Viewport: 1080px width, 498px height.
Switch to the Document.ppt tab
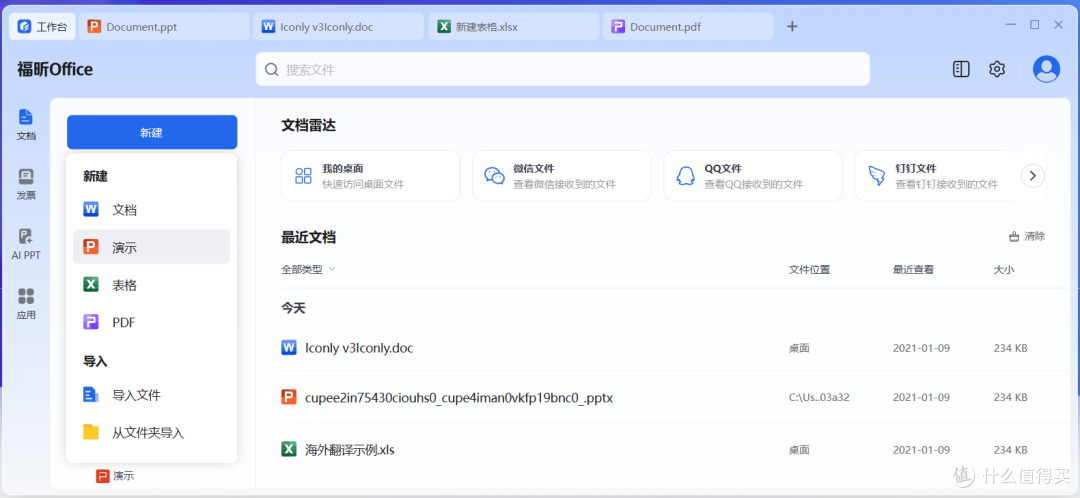[x=163, y=27]
